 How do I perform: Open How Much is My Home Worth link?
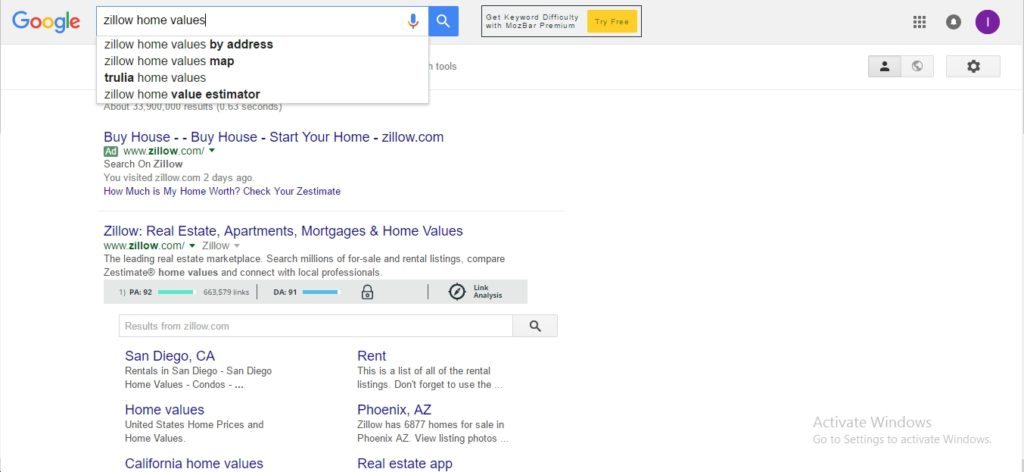[222, 191]
